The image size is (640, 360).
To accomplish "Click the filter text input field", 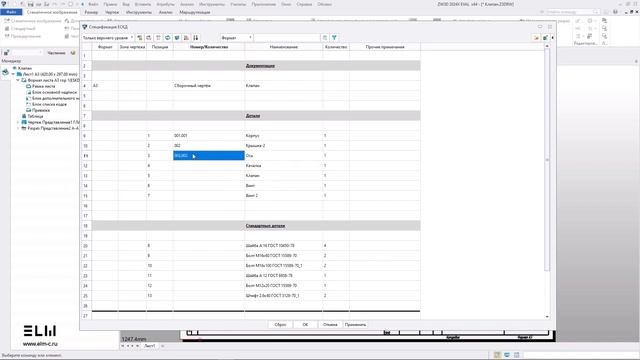I will click(287, 38).
